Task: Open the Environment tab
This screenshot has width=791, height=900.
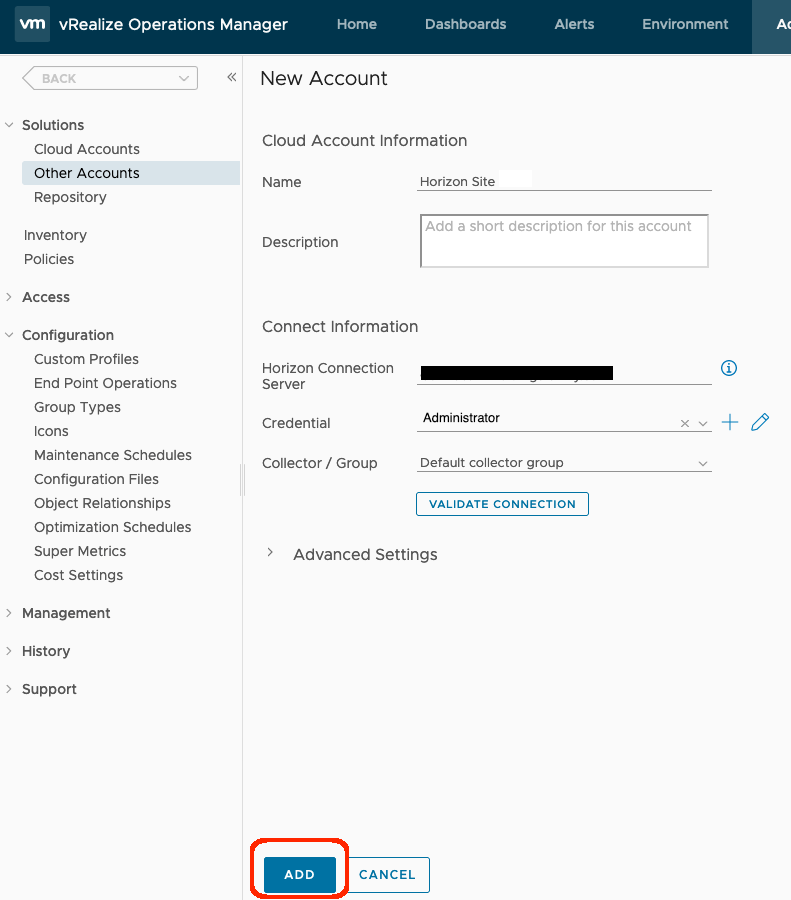Action: 685,24
